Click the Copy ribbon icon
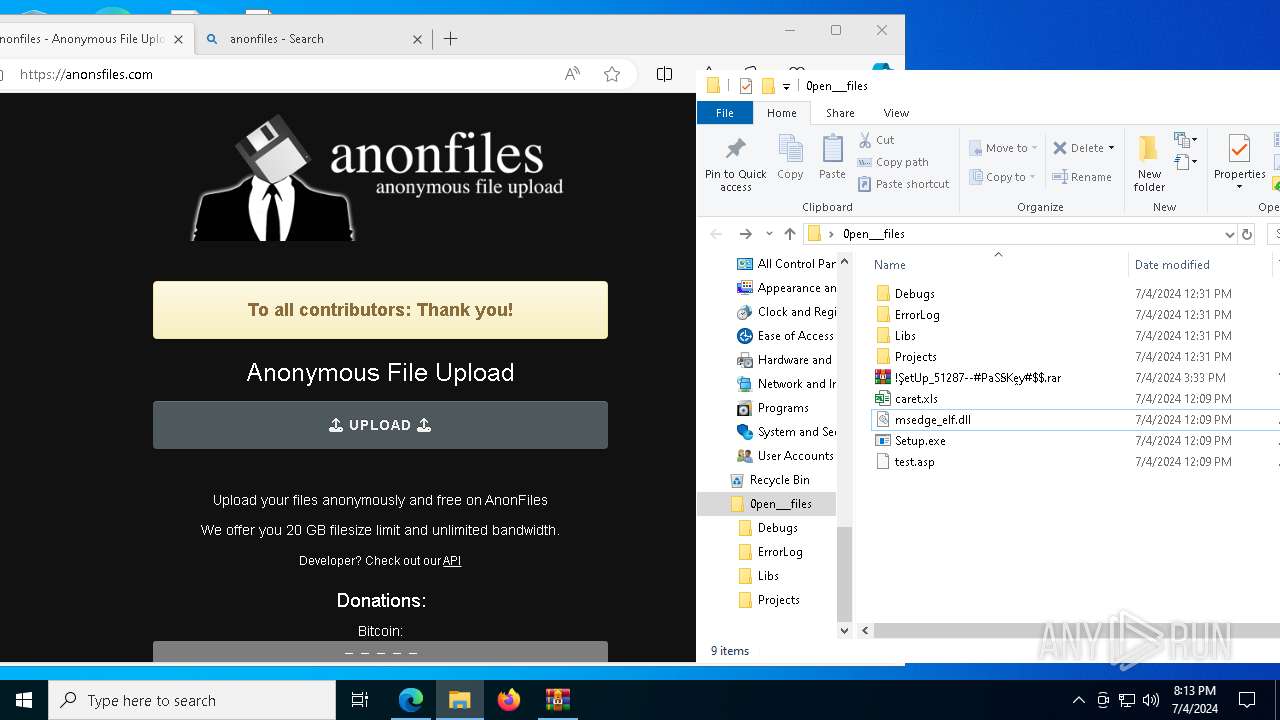 [790, 150]
